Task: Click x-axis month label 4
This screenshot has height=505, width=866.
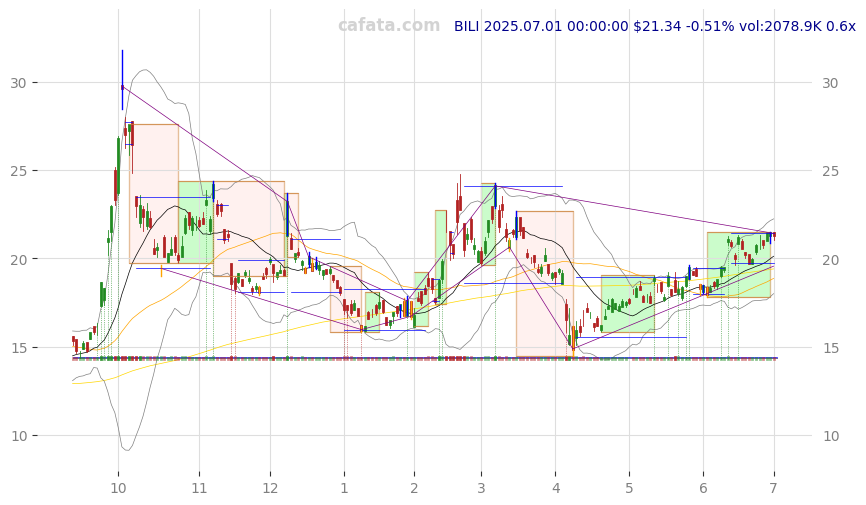Action: click(556, 488)
